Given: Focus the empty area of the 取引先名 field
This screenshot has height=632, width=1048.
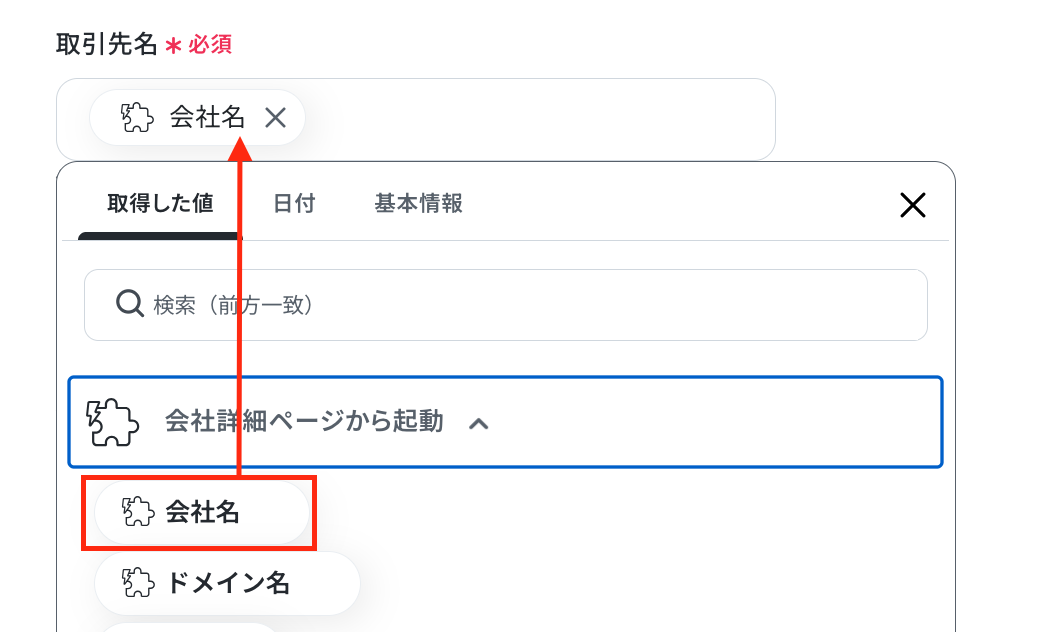Looking at the screenshot, I should pos(535,119).
